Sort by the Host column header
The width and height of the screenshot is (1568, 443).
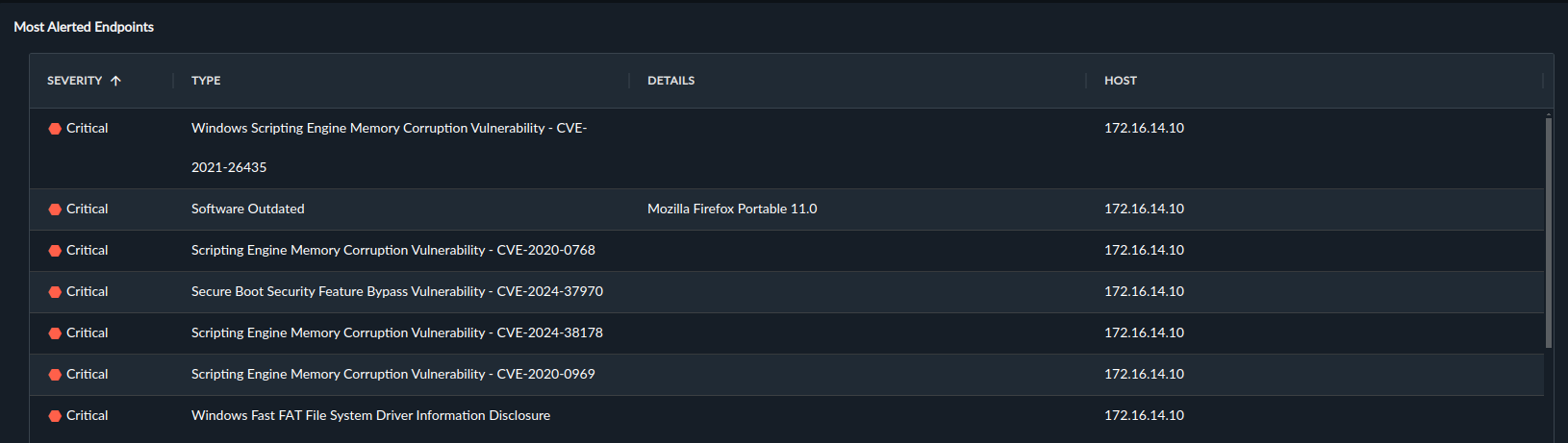[x=1120, y=81]
